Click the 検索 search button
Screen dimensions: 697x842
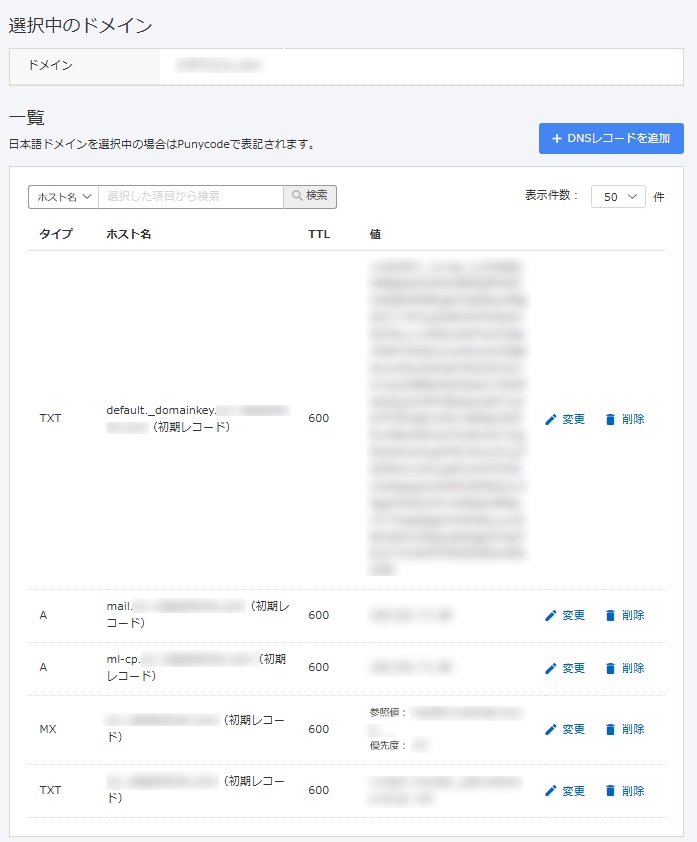point(310,197)
